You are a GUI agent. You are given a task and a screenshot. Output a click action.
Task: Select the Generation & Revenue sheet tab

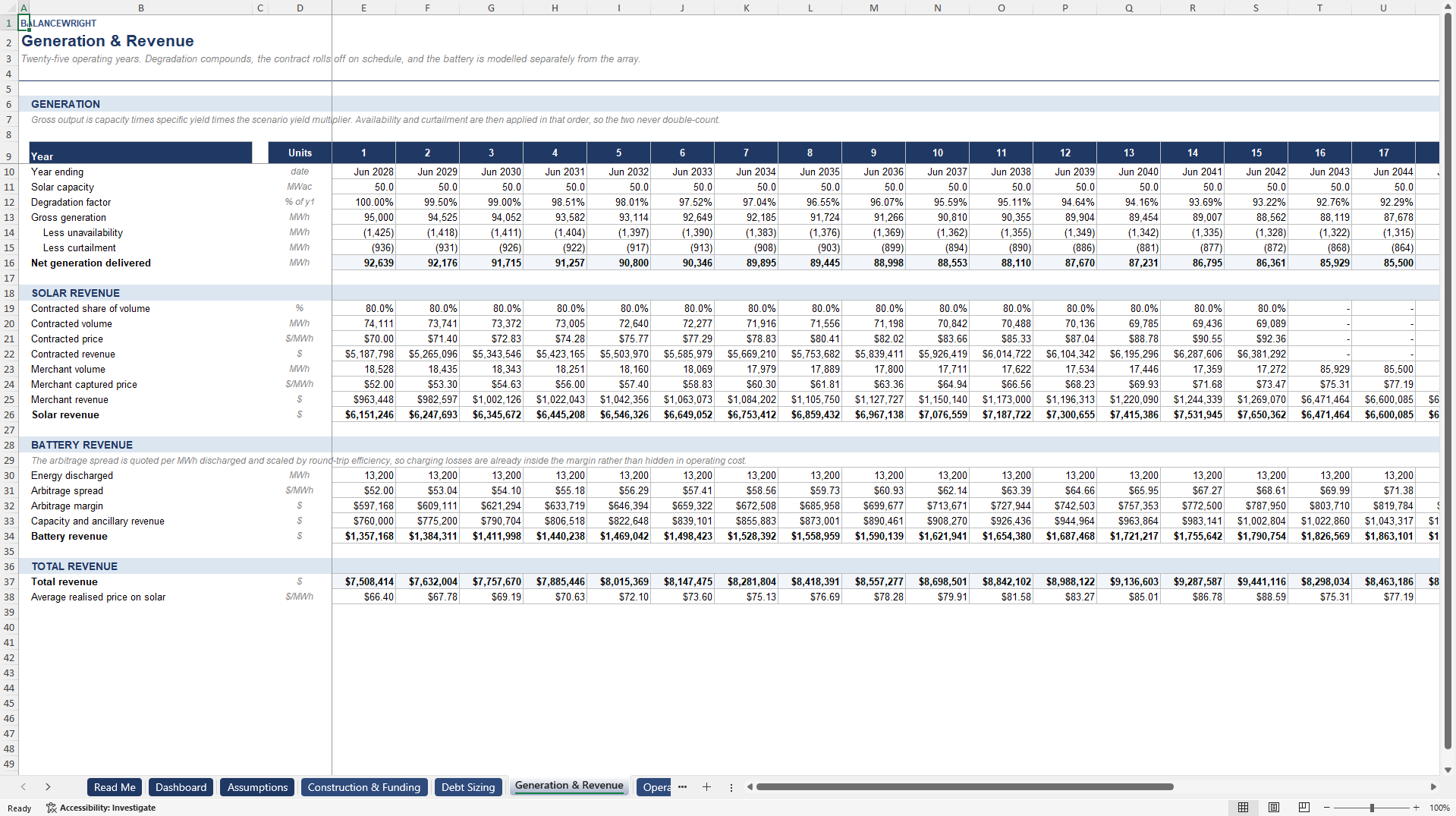tap(569, 786)
